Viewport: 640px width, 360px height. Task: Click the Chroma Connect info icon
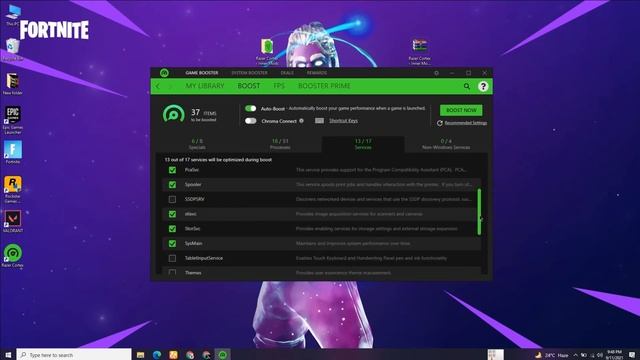point(301,121)
